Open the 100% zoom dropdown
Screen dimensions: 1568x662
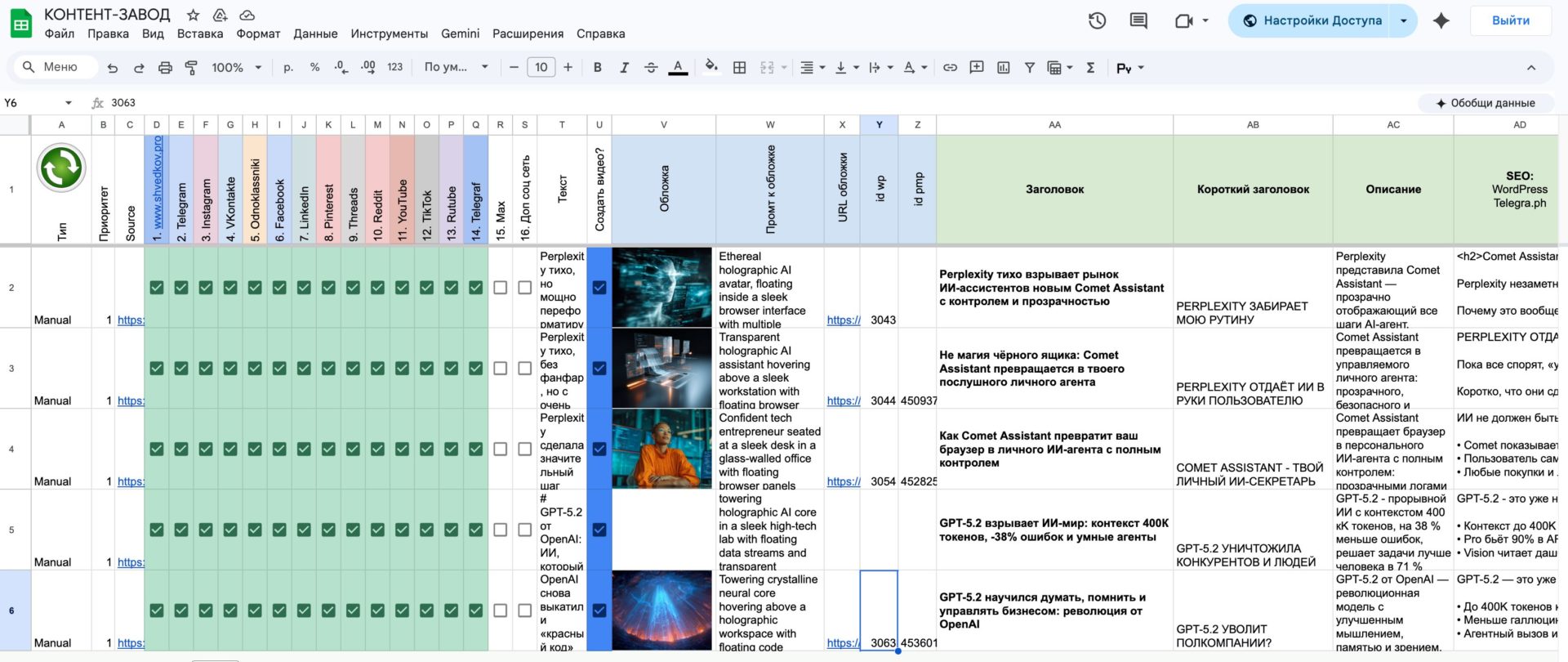[237, 68]
